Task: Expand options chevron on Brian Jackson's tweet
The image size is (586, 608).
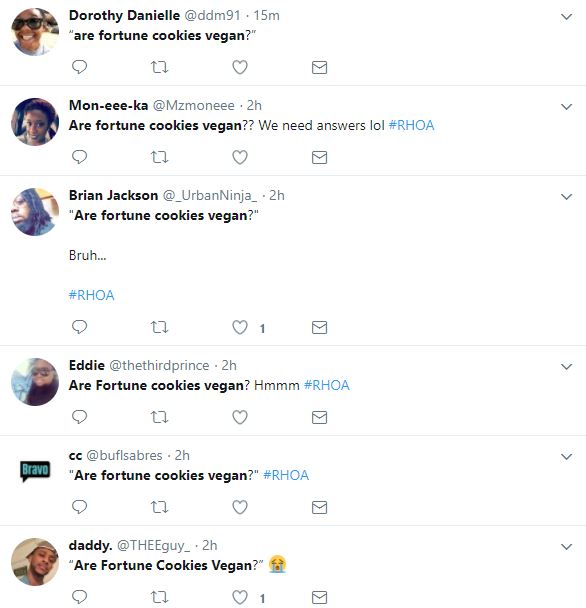Action: tap(567, 197)
